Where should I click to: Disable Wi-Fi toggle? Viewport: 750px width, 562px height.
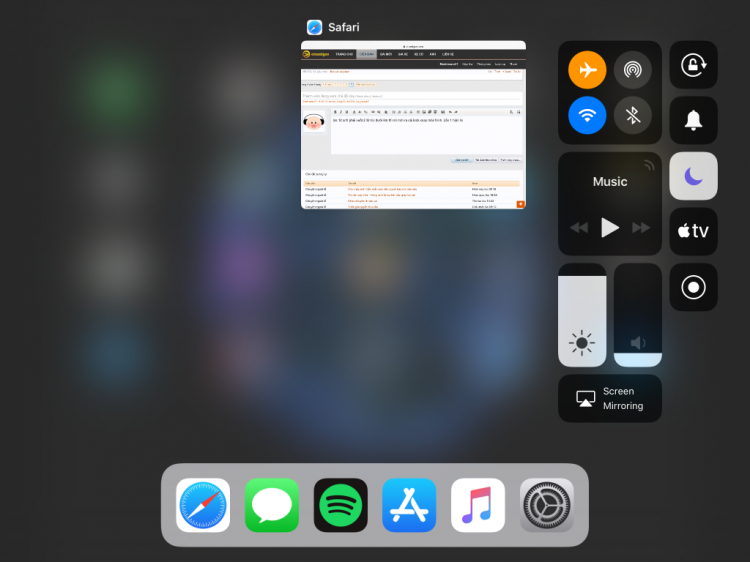(587, 115)
